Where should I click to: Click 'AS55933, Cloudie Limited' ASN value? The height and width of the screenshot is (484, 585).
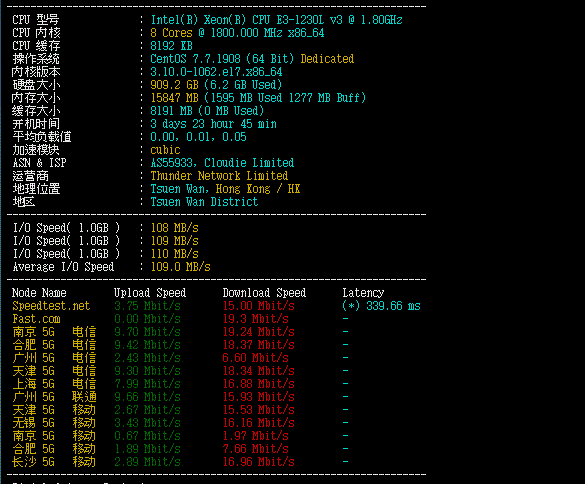222,163
